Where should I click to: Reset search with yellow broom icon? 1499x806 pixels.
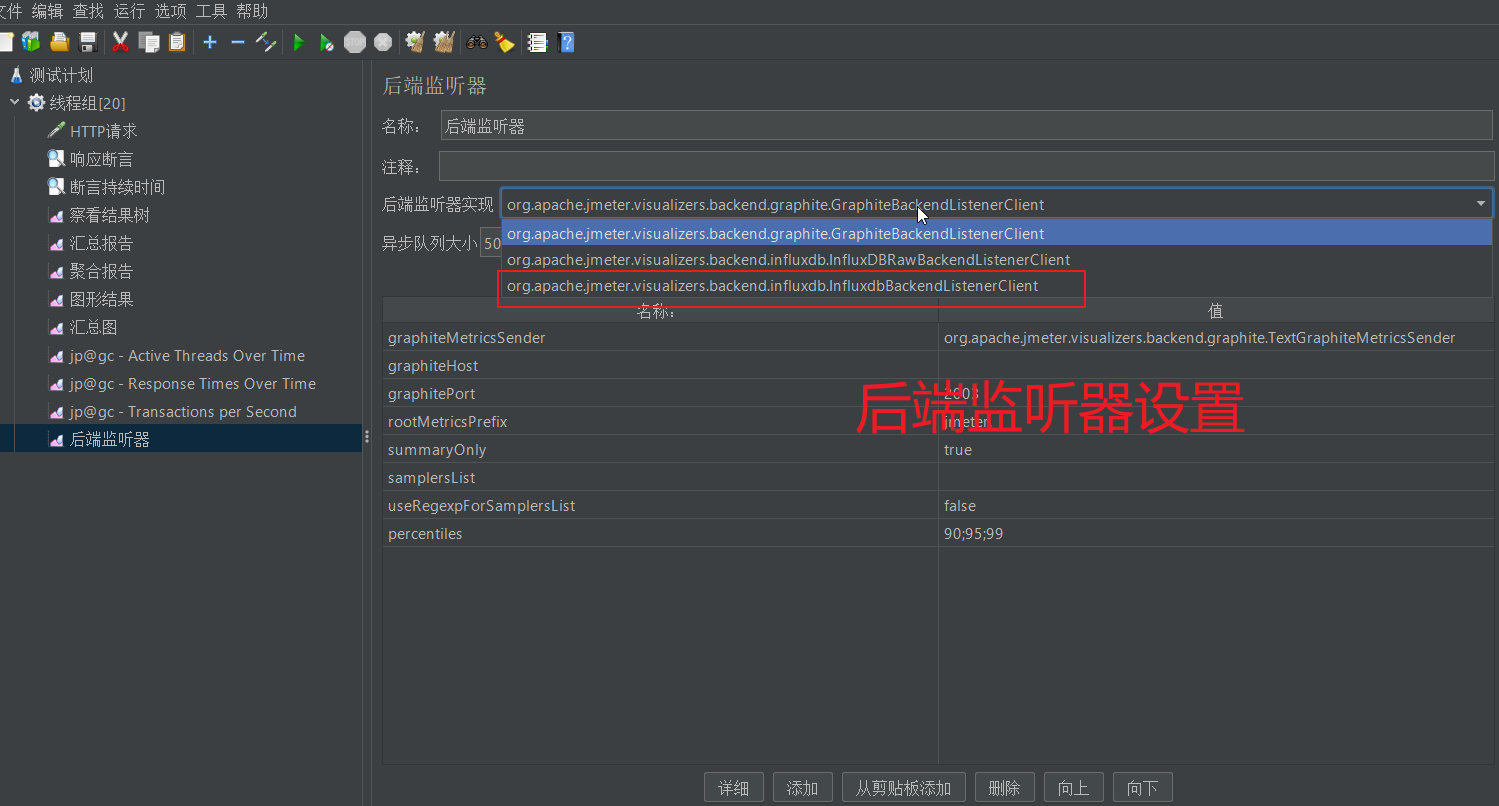tap(505, 42)
